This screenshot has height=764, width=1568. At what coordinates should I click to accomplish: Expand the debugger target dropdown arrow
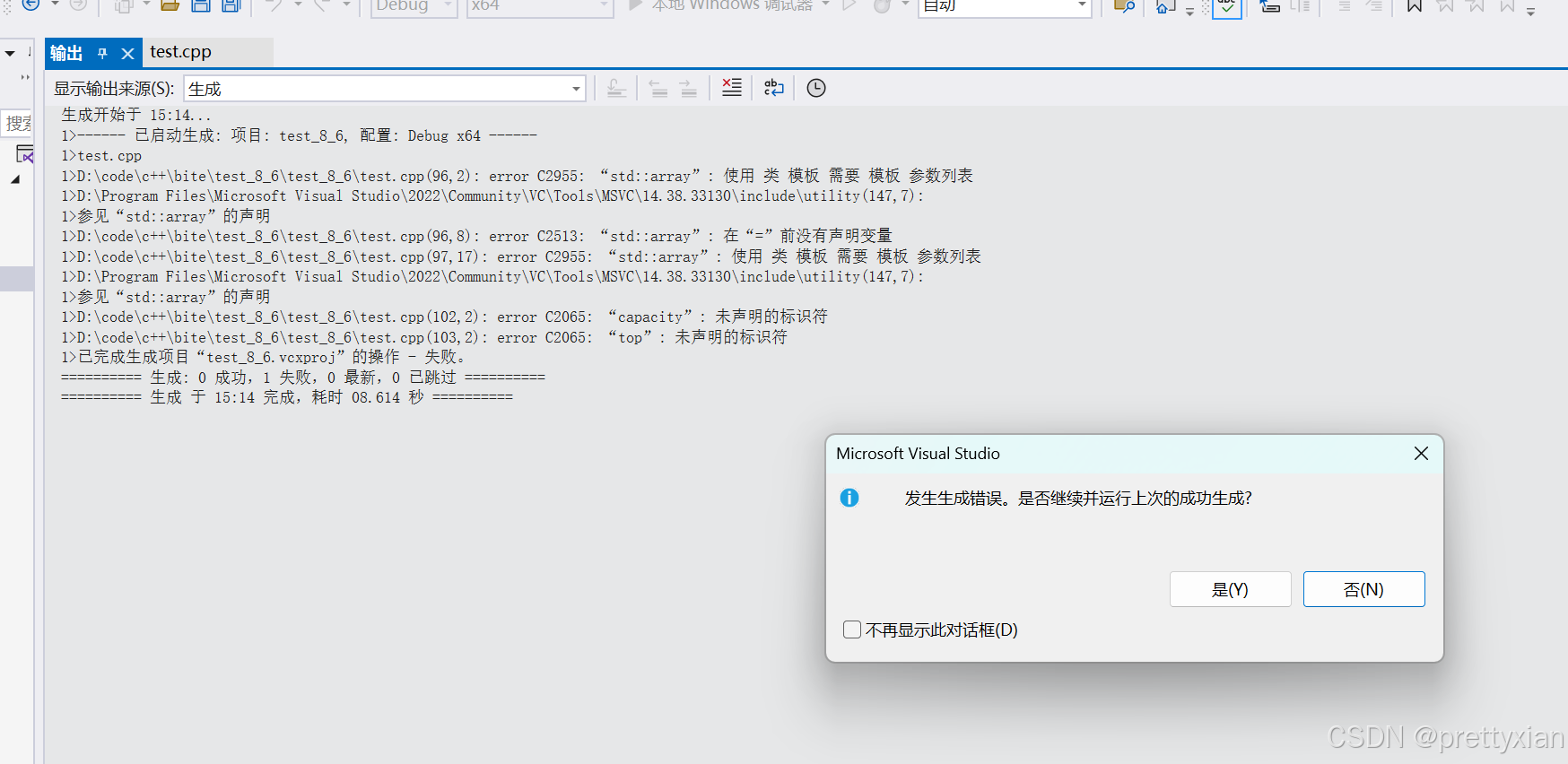coord(825,5)
